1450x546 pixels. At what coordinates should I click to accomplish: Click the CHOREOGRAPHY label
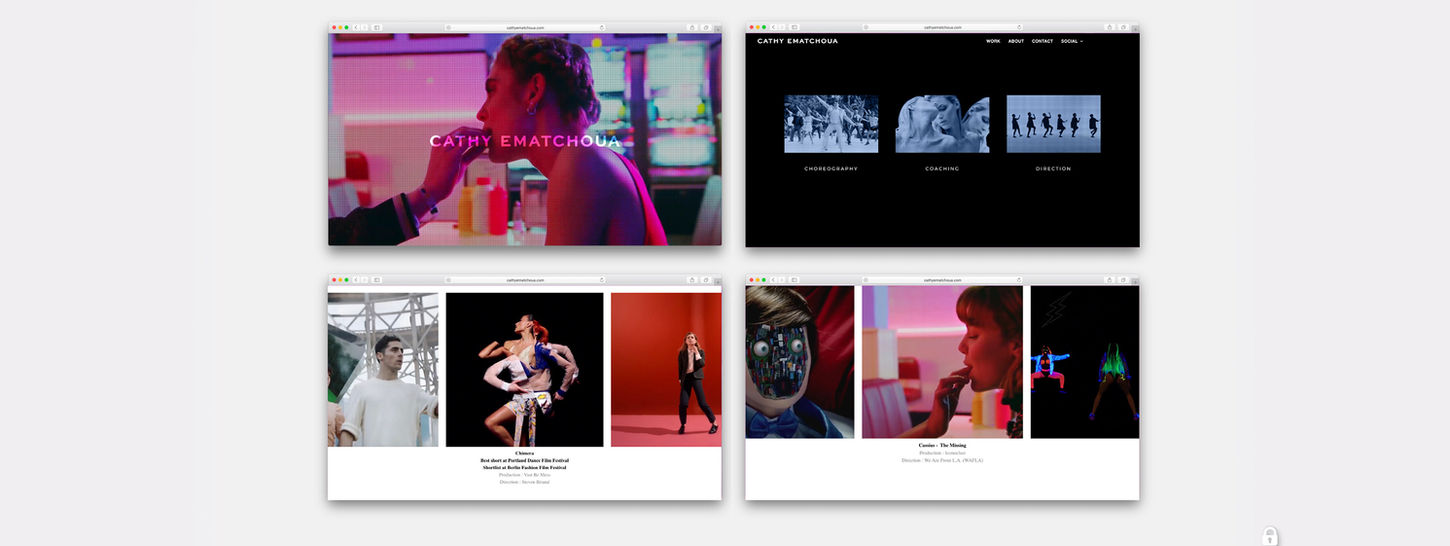831,169
